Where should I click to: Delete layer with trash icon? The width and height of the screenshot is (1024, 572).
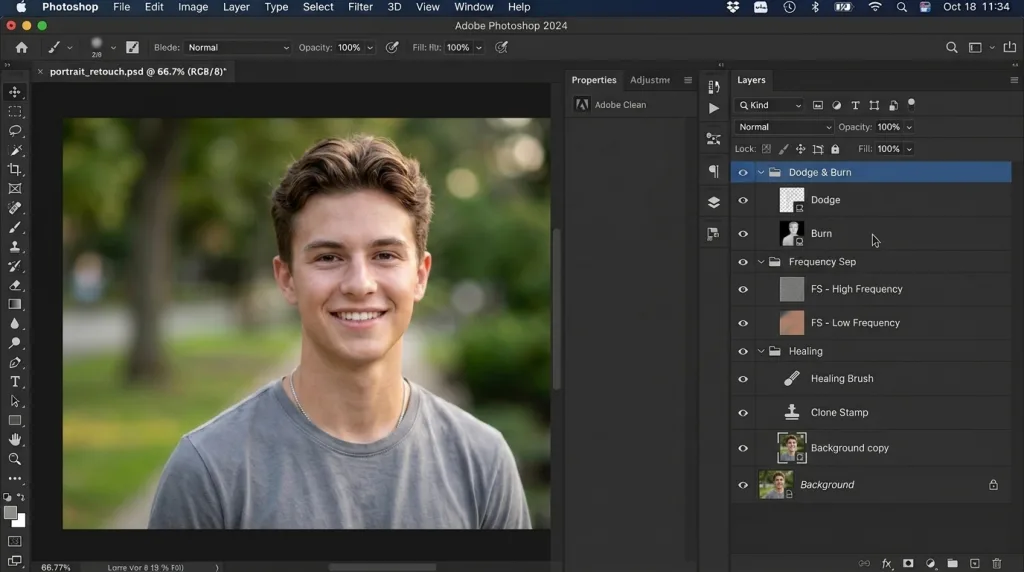[997, 564]
